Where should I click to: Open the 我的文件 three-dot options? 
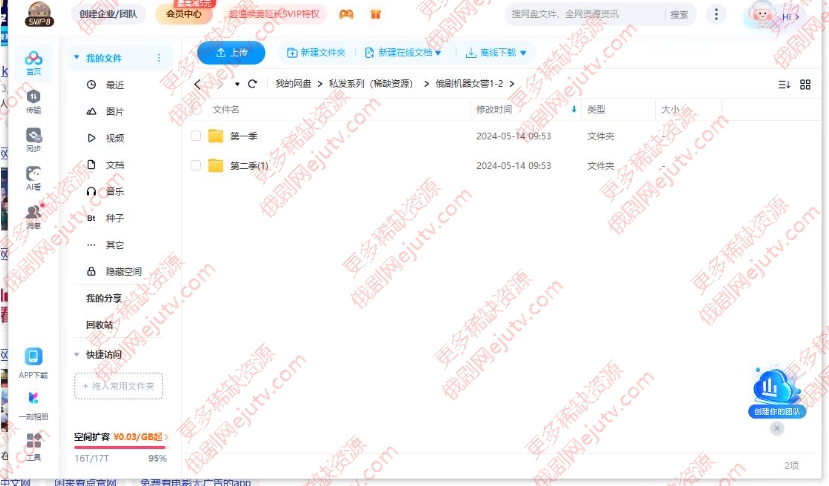(159, 58)
